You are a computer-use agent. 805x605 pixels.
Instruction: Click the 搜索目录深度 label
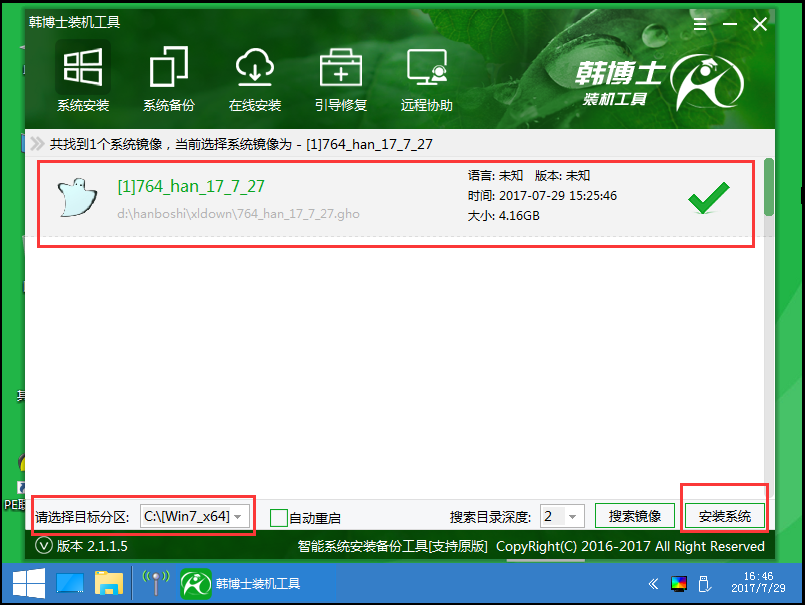tap(490, 517)
